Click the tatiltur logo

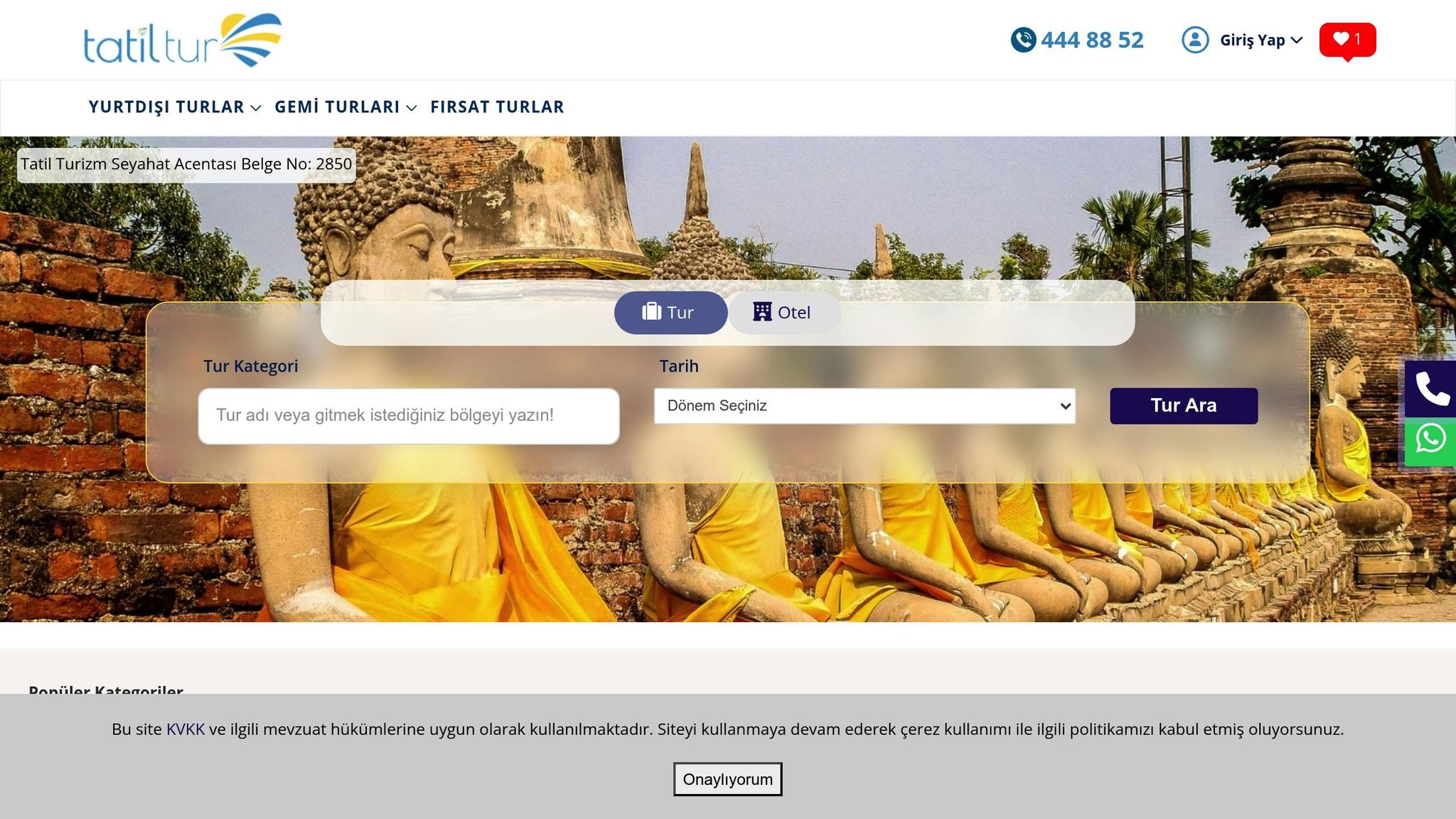182,41
